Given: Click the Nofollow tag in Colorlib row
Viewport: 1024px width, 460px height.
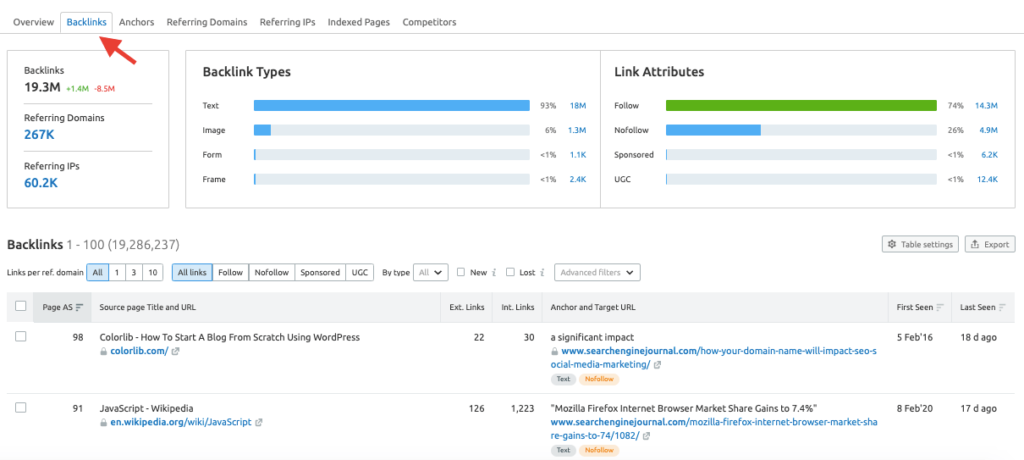Looking at the screenshot, I should tap(599, 379).
